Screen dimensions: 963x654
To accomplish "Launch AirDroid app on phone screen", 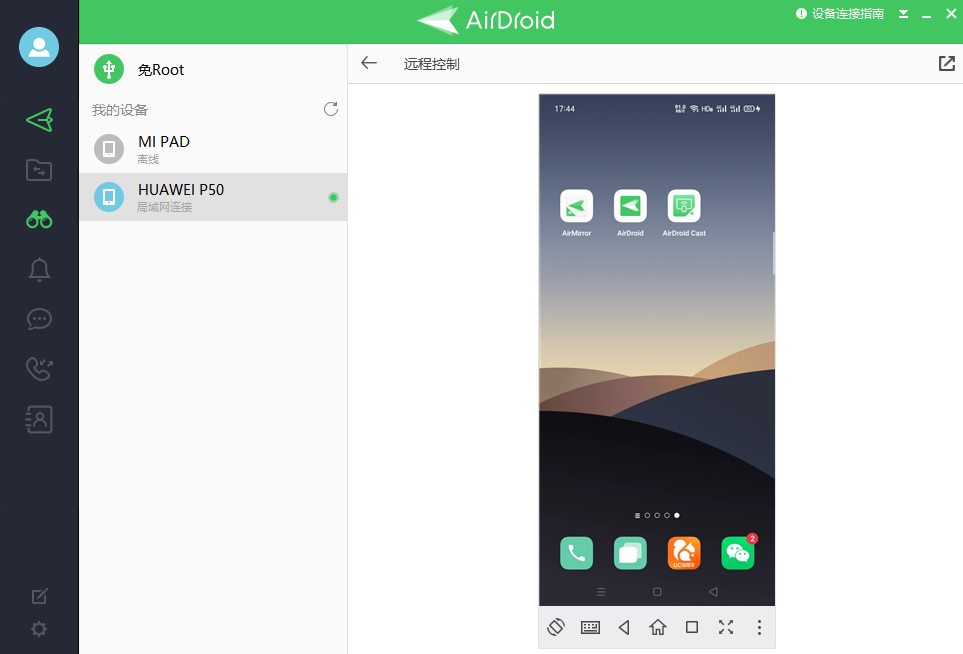I will pyautogui.click(x=630, y=212).
